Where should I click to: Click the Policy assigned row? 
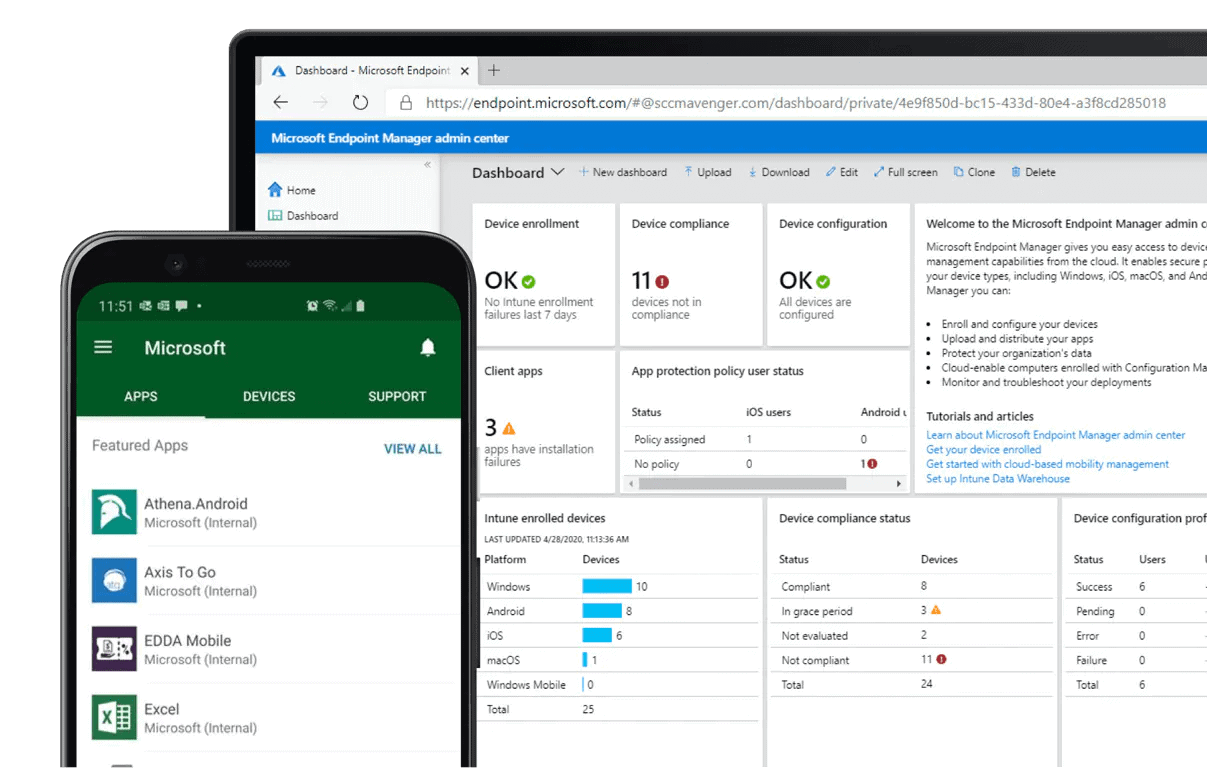[766, 439]
